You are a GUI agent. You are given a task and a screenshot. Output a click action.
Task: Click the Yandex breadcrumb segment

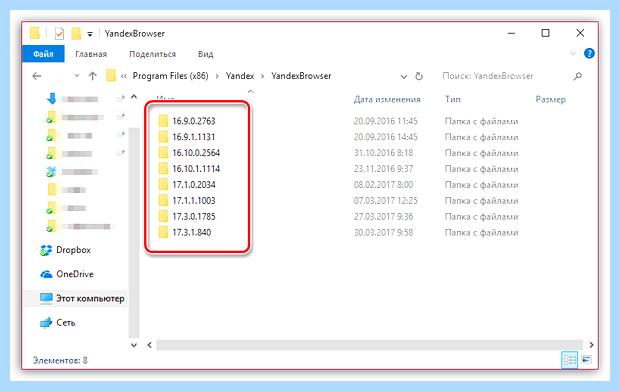pos(240,76)
